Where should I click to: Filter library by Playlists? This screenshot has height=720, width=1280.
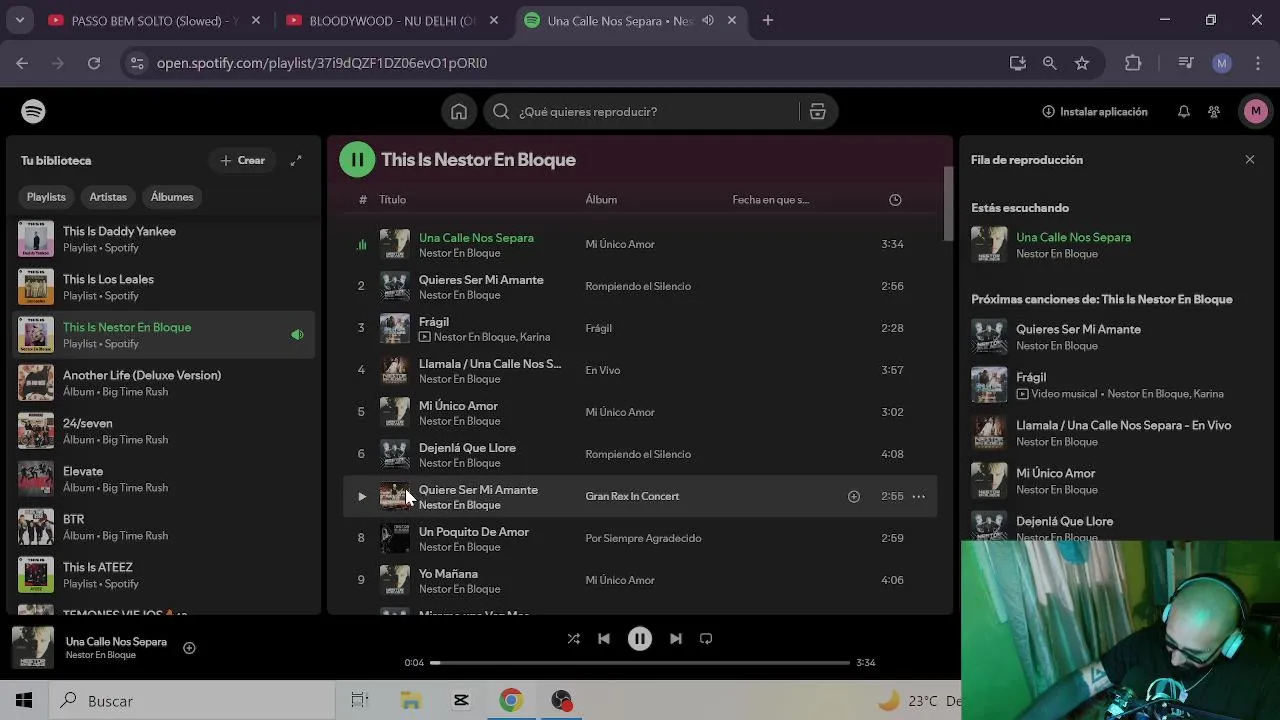click(x=46, y=197)
